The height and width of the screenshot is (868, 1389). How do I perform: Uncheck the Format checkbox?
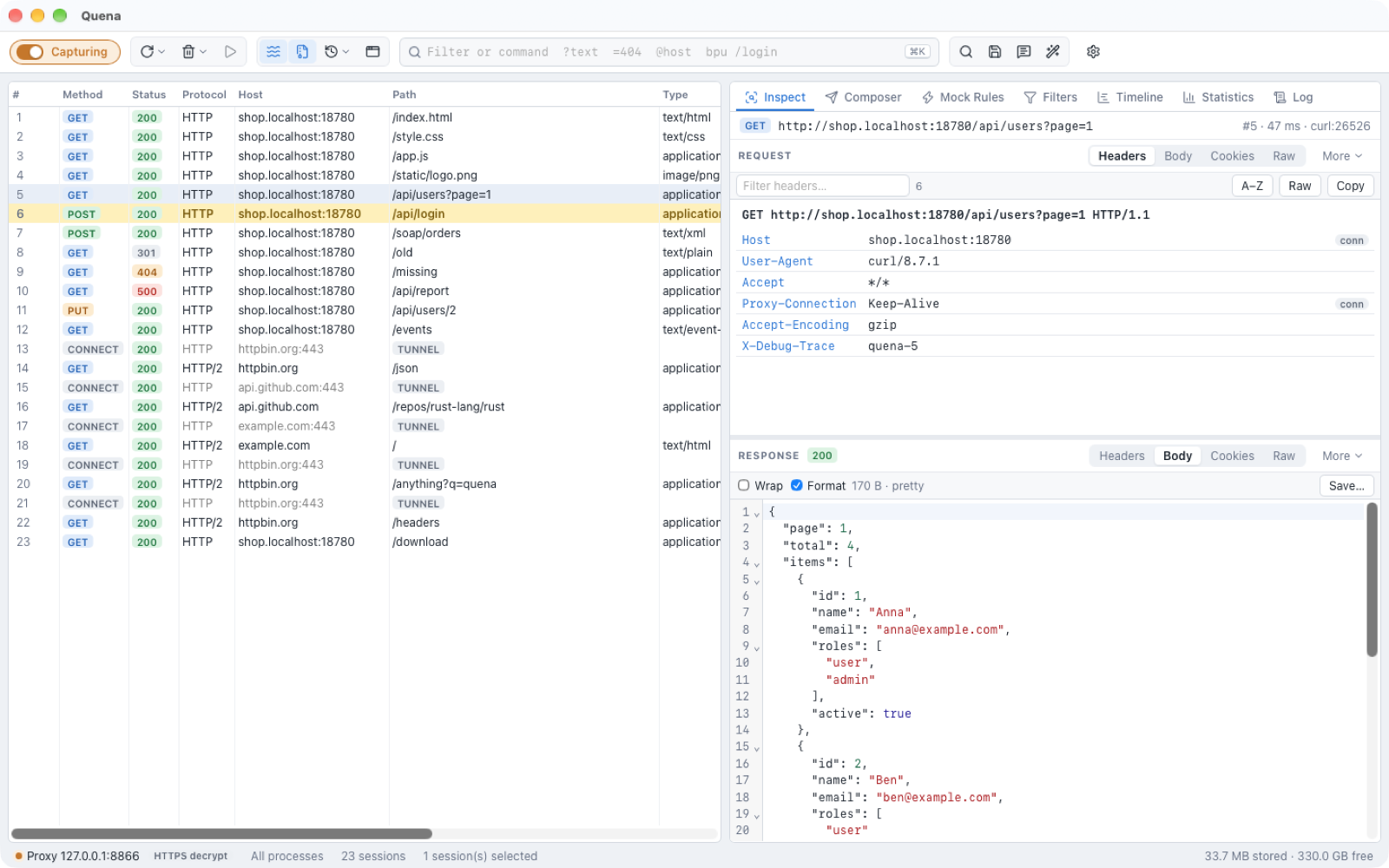click(x=796, y=486)
